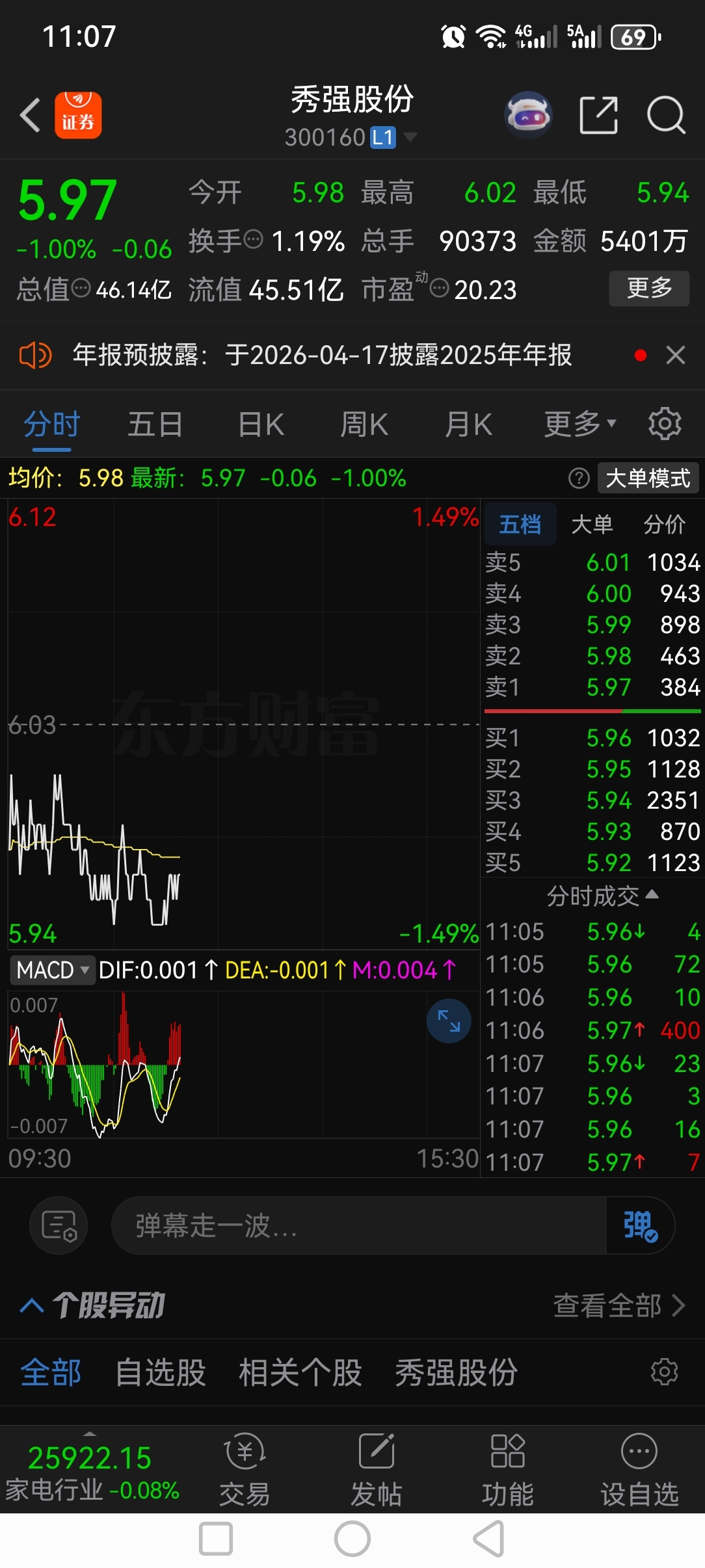Select the 相关个股 filter tab
The image size is (705, 1568).
pyautogui.click(x=300, y=1372)
